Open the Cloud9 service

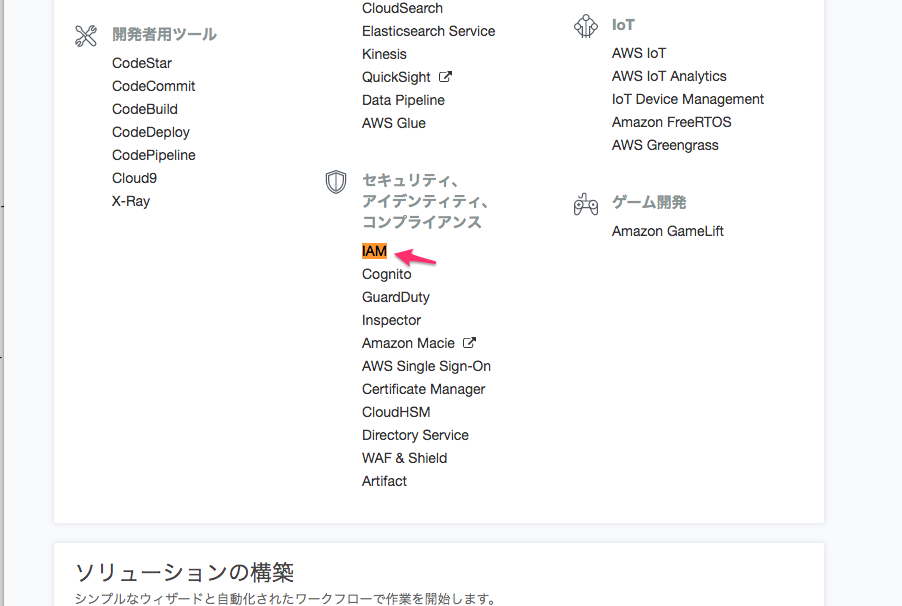click(x=134, y=178)
